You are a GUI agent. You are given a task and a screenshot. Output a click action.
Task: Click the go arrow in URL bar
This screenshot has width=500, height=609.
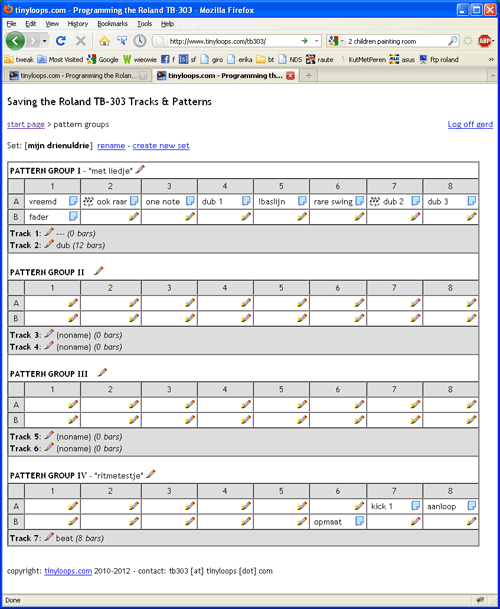click(x=305, y=41)
